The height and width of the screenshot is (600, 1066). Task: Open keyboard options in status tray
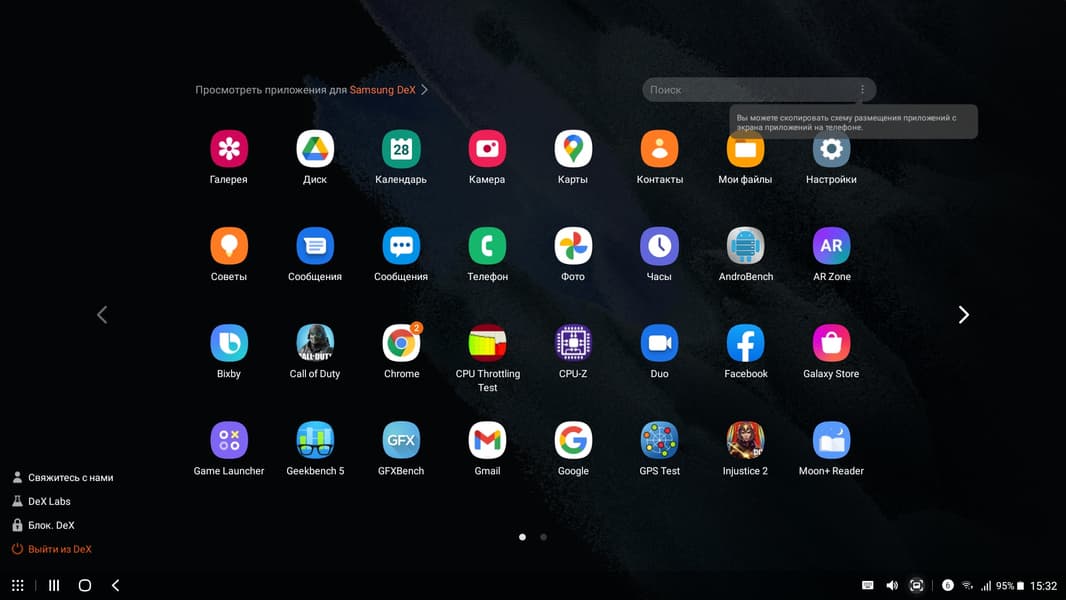click(867, 585)
